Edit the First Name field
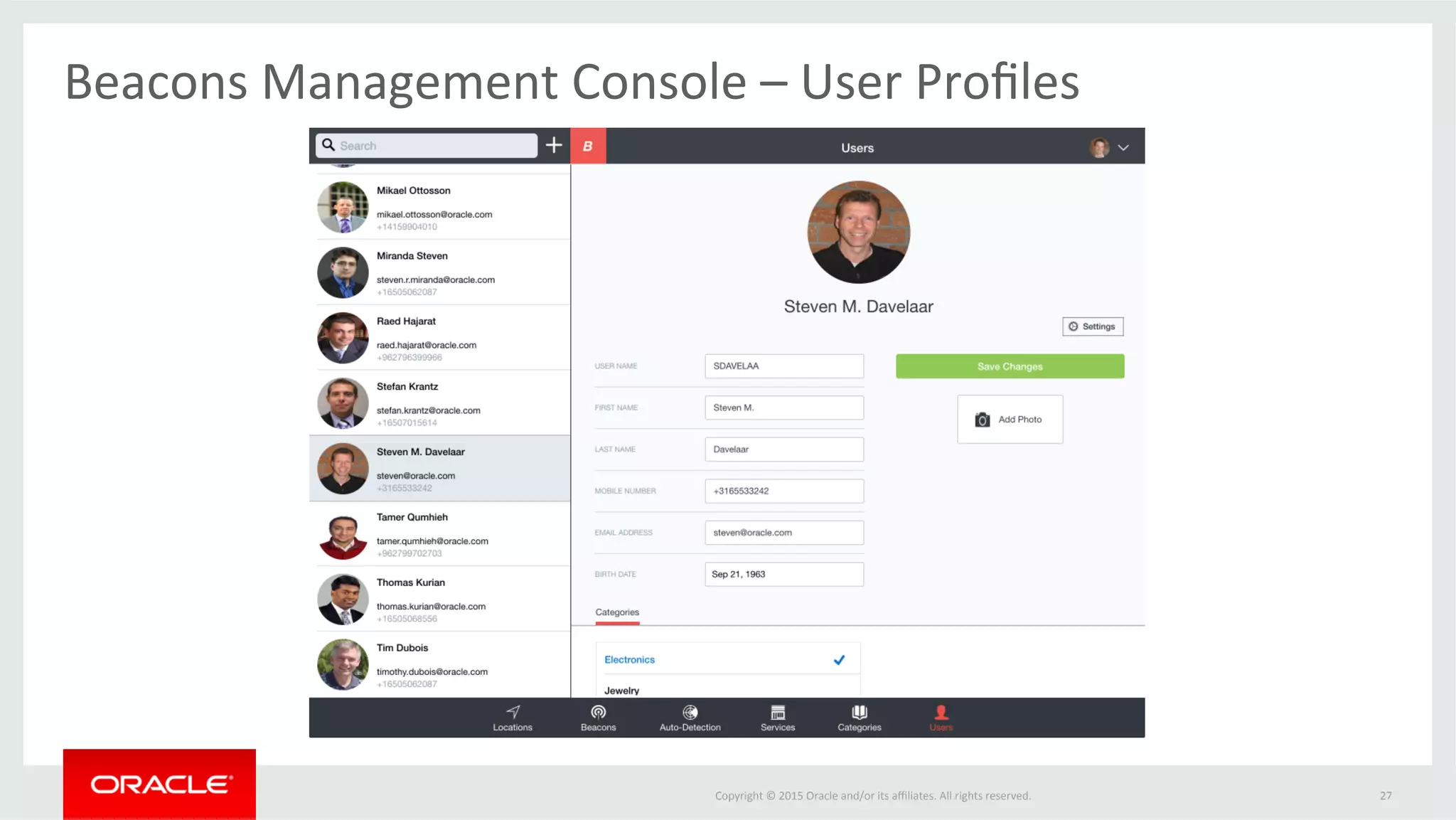This screenshot has height=820, width=1456. tap(784, 408)
